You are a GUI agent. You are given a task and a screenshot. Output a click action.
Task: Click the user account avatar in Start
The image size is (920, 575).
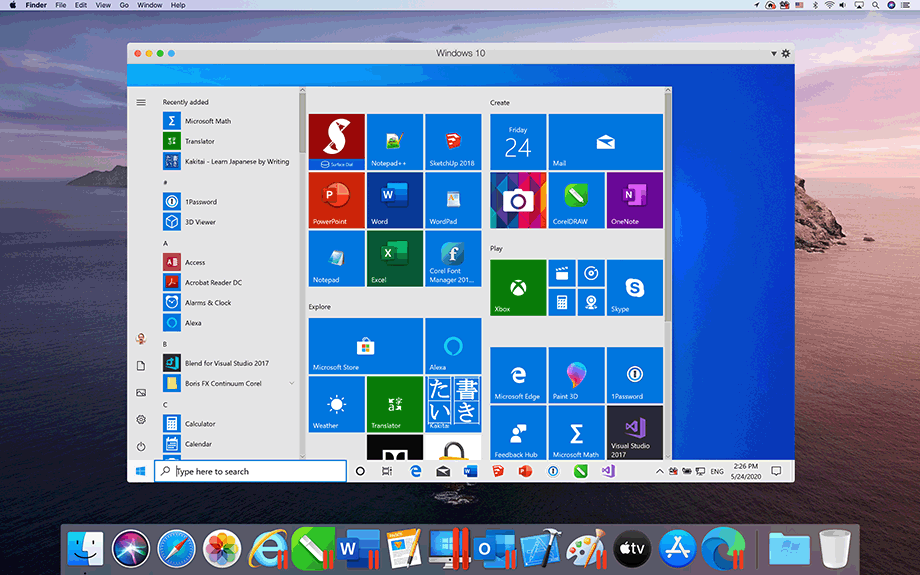coord(141,339)
